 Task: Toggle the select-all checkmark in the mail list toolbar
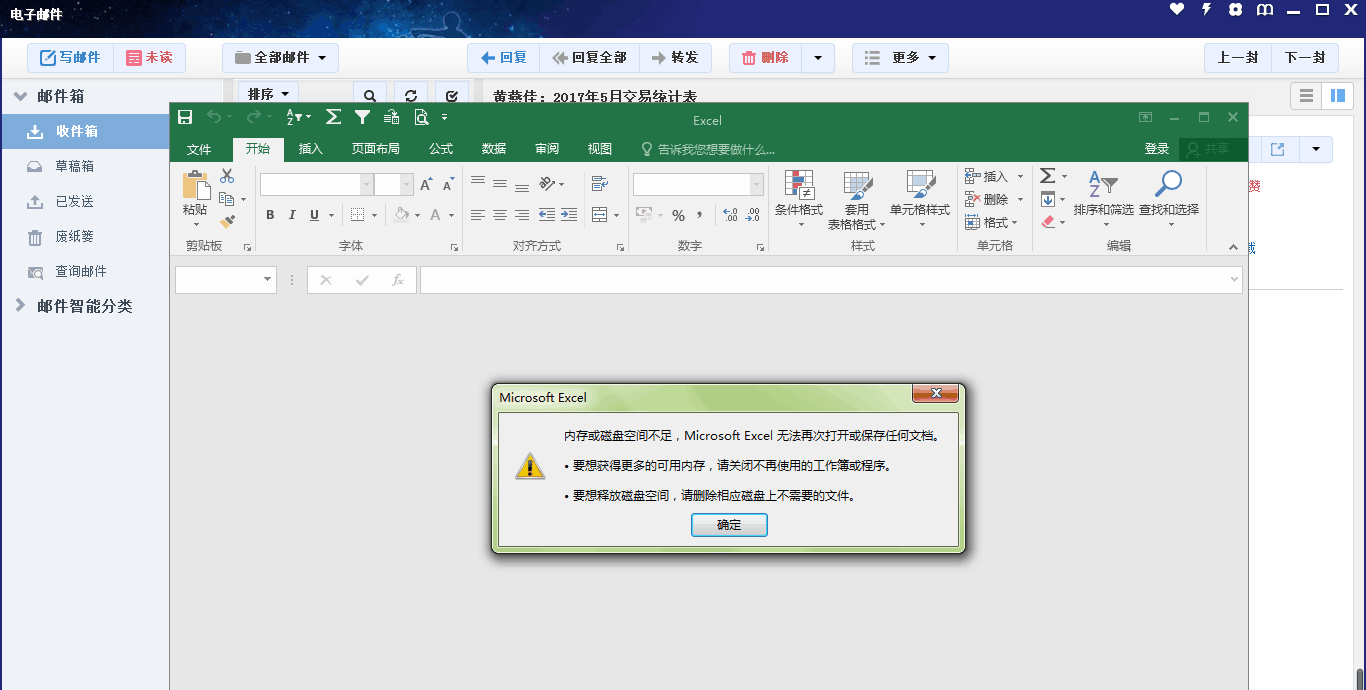pyautogui.click(x=452, y=95)
